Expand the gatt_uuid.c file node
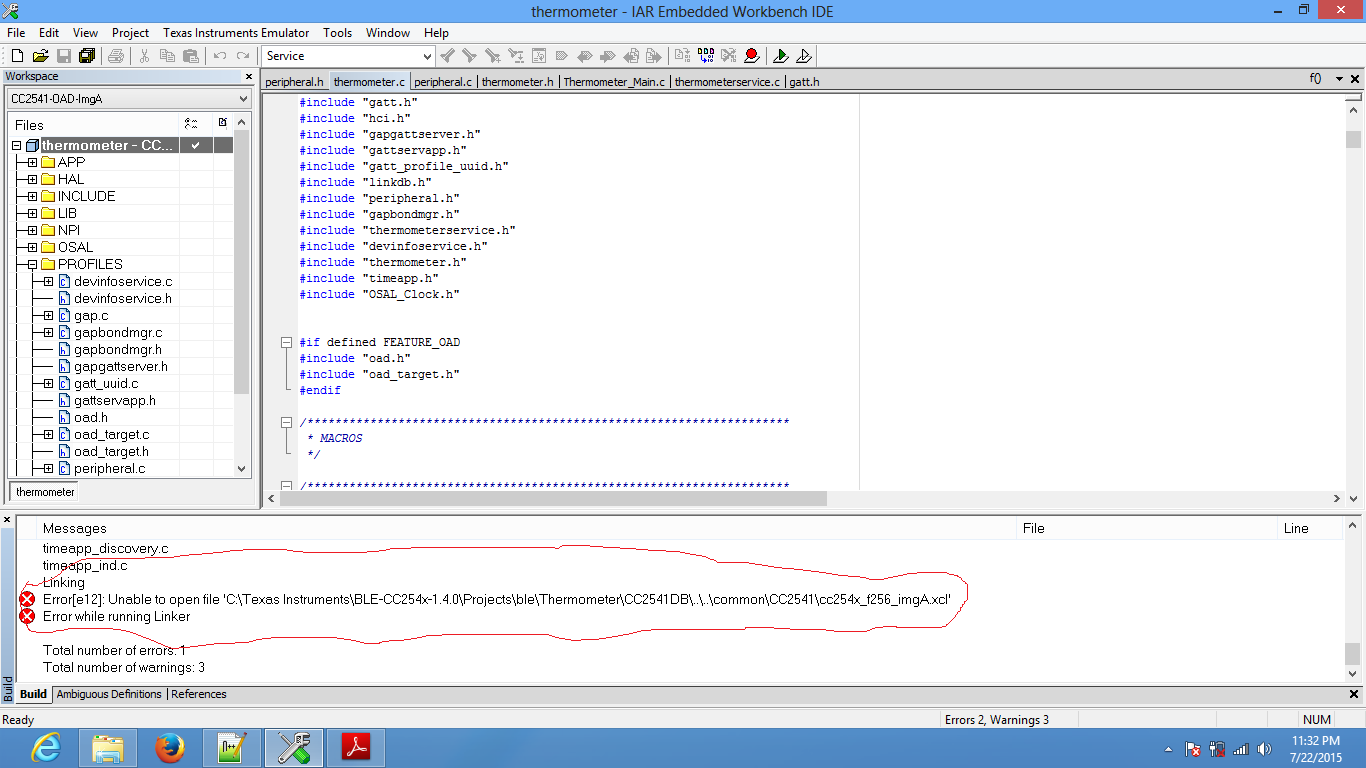Image resolution: width=1366 pixels, height=768 pixels. tap(48, 383)
